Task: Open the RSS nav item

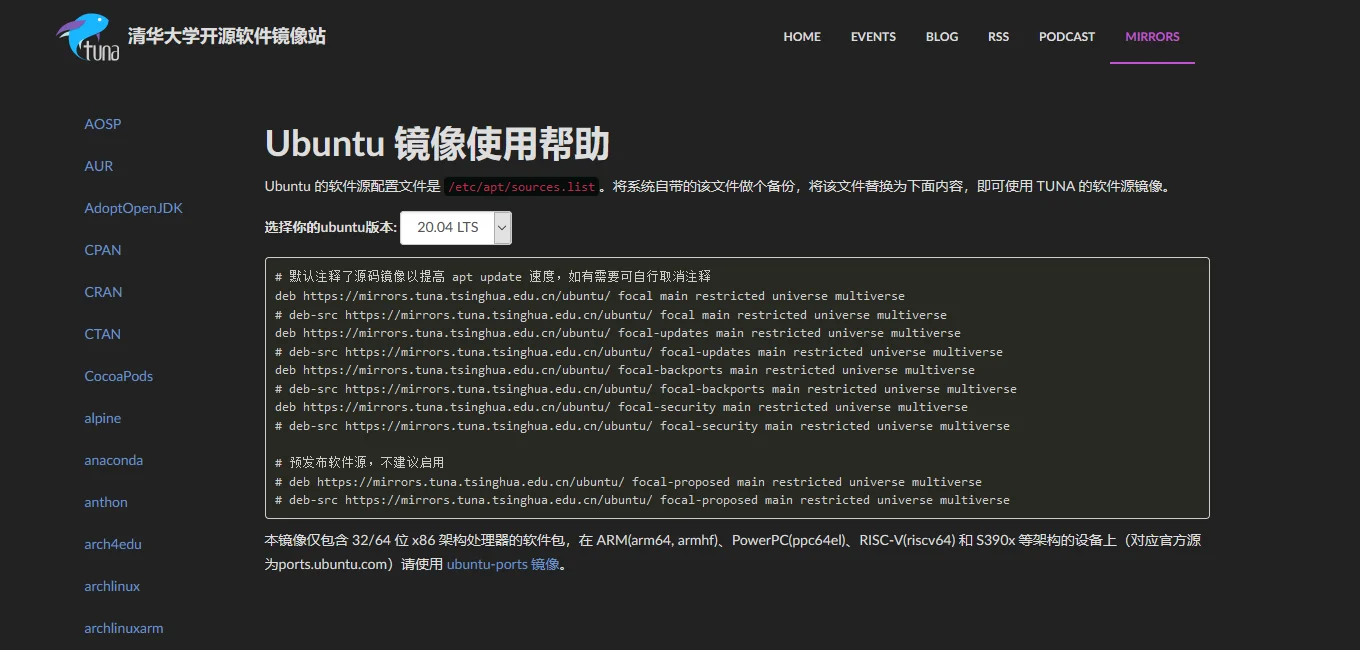Action: pos(998,37)
